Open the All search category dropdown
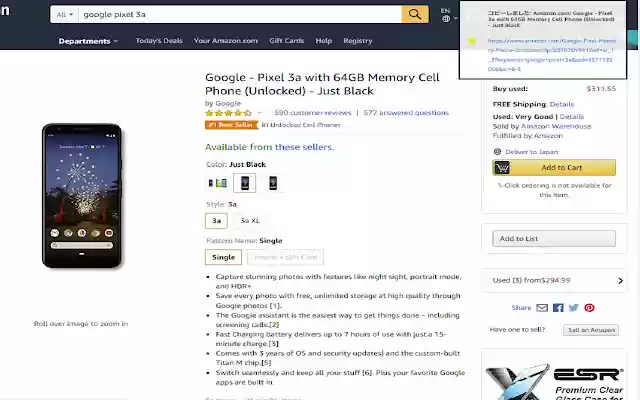The width and height of the screenshot is (640, 400). (66, 15)
